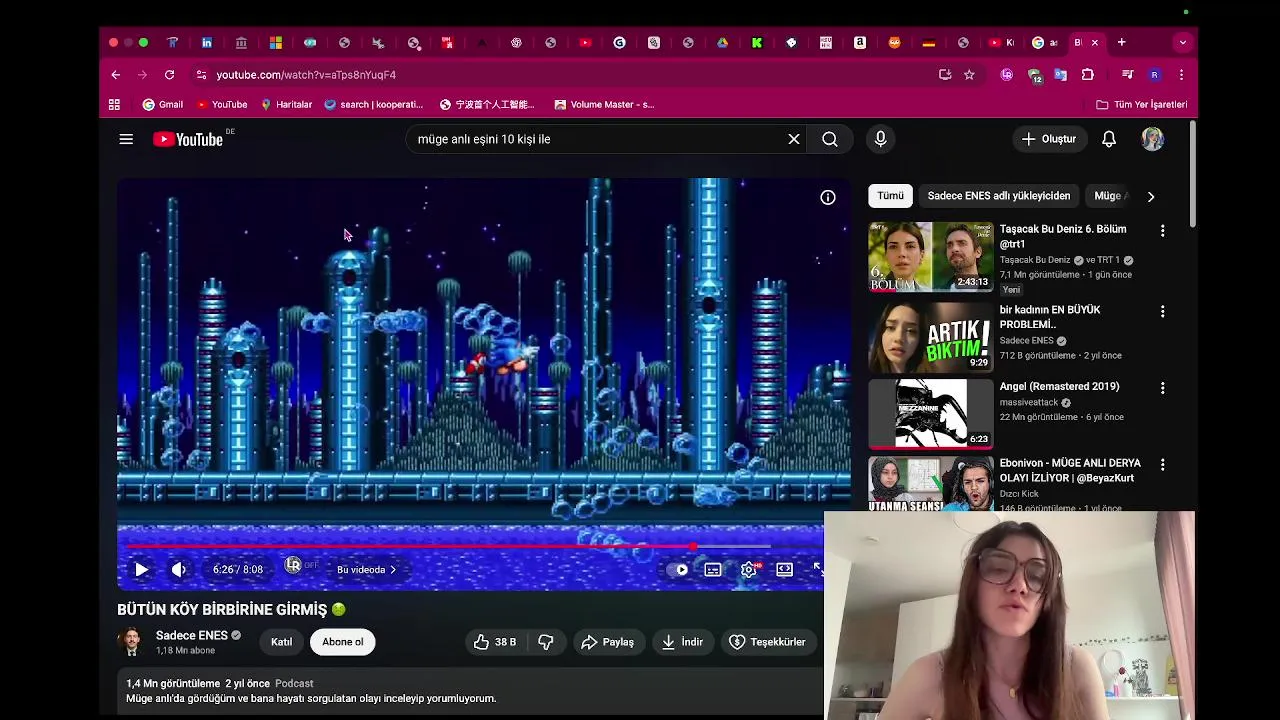The height and width of the screenshot is (720, 1280).
Task: Open options for bir kadının EN BÜYÜK PROBLEMİ
Action: coord(1162,312)
